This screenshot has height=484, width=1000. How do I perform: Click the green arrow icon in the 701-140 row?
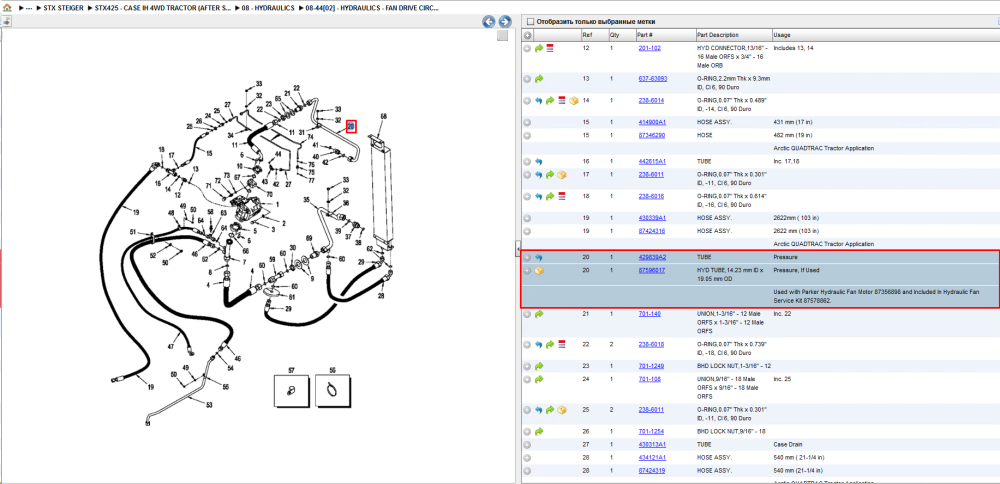539,314
